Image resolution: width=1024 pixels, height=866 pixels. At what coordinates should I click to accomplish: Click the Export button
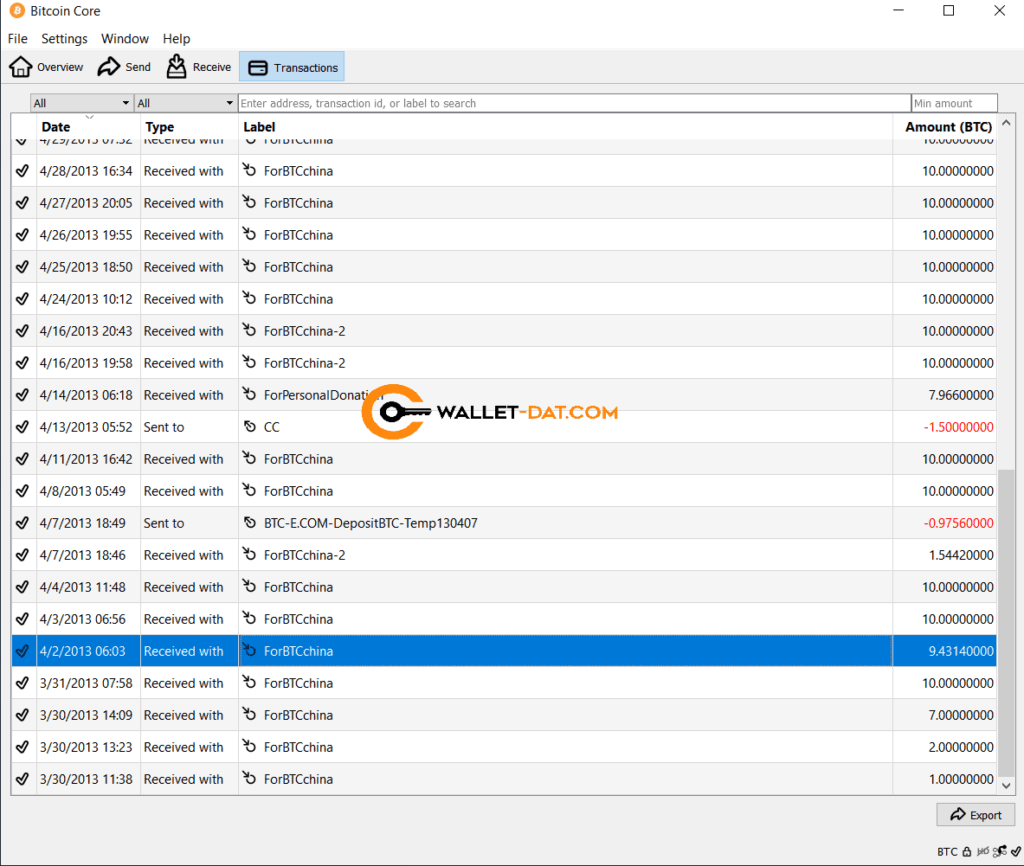975,814
